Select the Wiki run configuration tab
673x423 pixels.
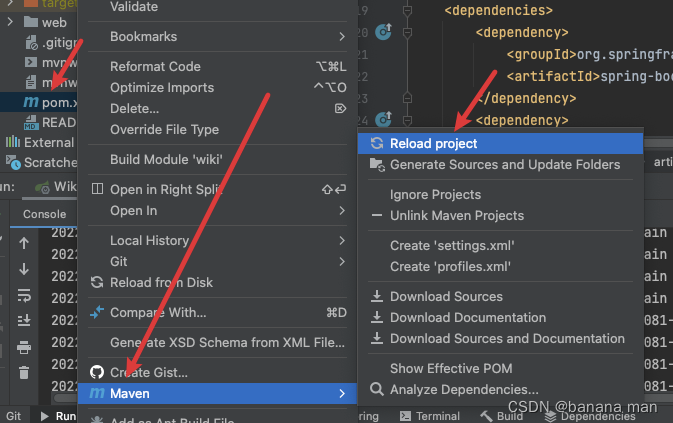[56, 187]
